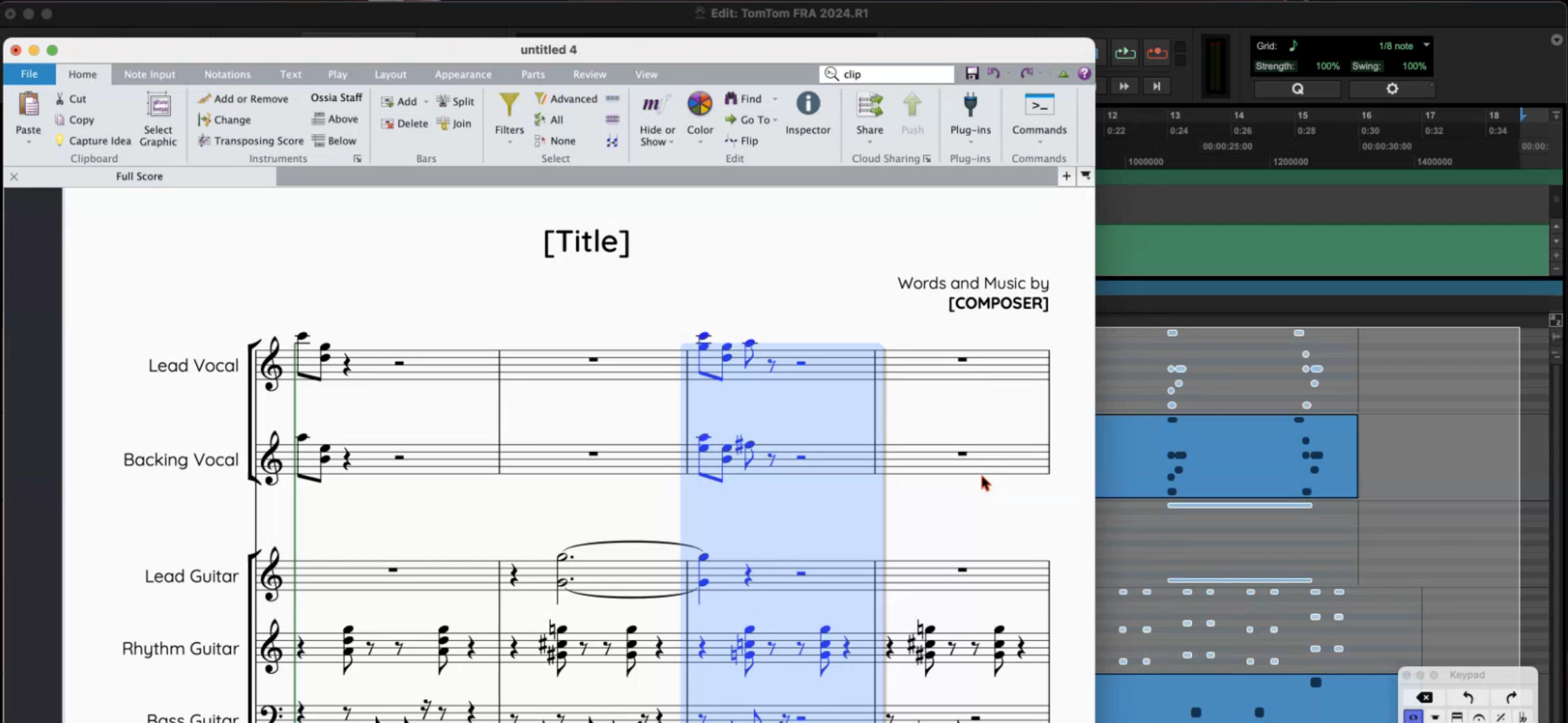Toggle loop playback in the transport
Screen dimensions: 1568x723
tap(1124, 53)
